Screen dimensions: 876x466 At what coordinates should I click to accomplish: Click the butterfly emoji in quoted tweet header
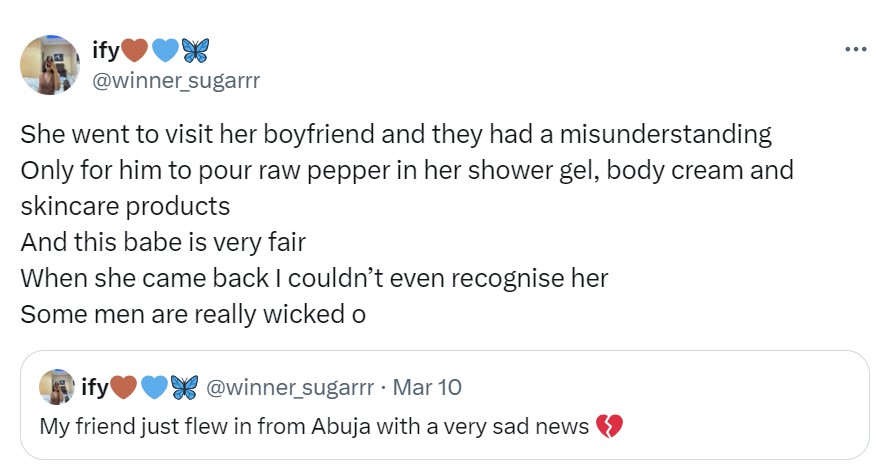185,387
